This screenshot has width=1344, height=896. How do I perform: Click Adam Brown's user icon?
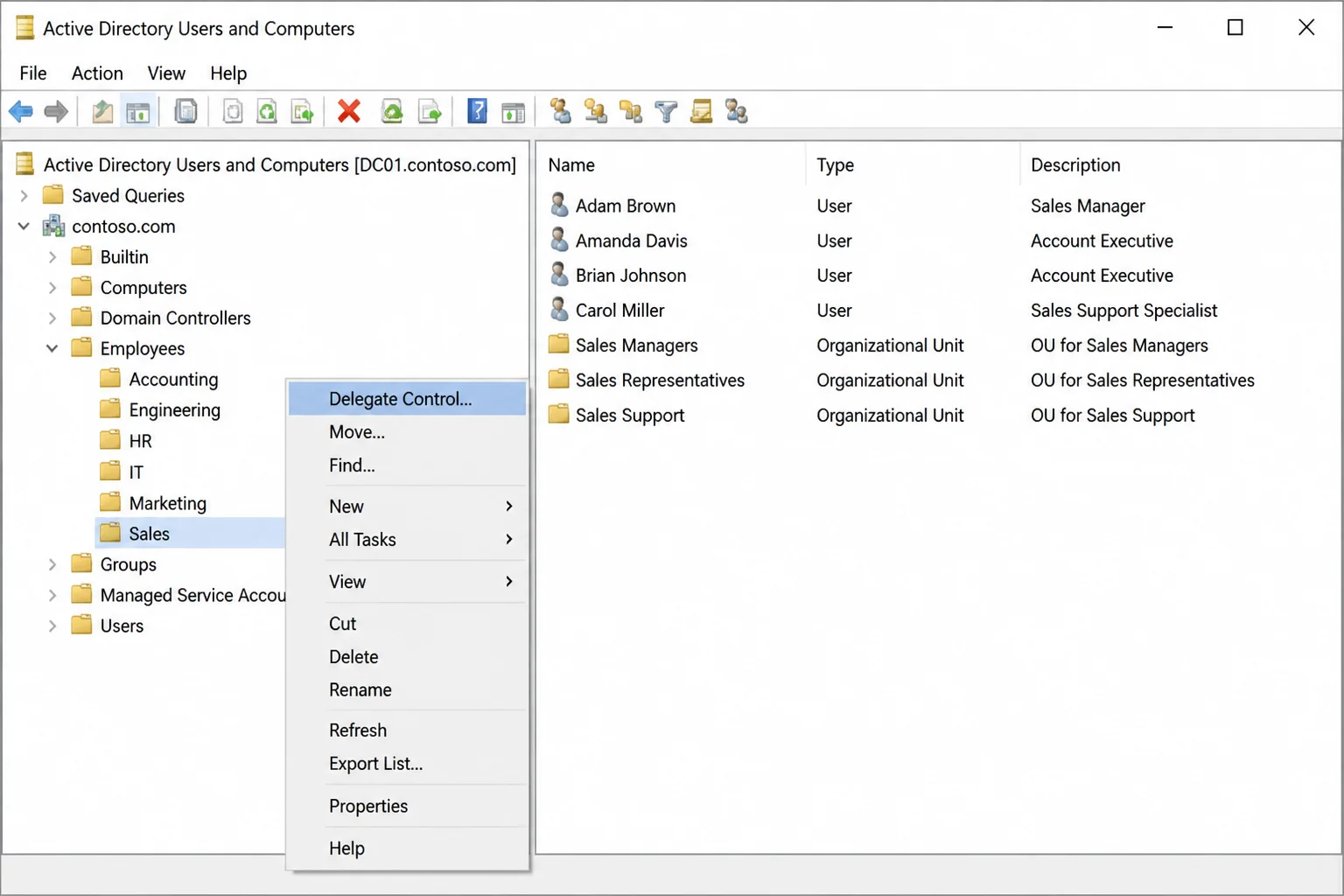[559, 205]
